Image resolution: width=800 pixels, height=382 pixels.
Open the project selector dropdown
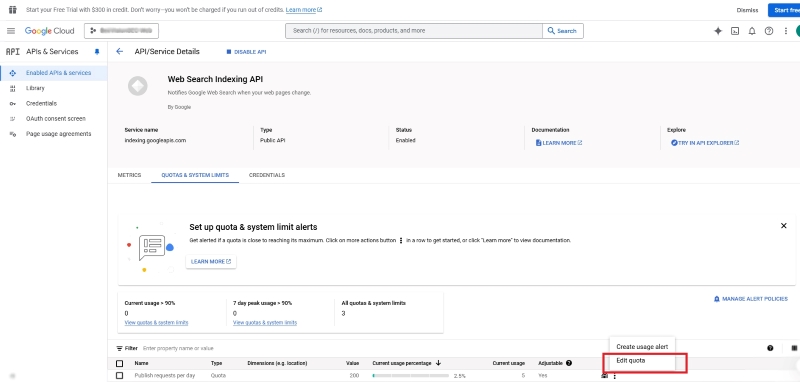coord(121,31)
